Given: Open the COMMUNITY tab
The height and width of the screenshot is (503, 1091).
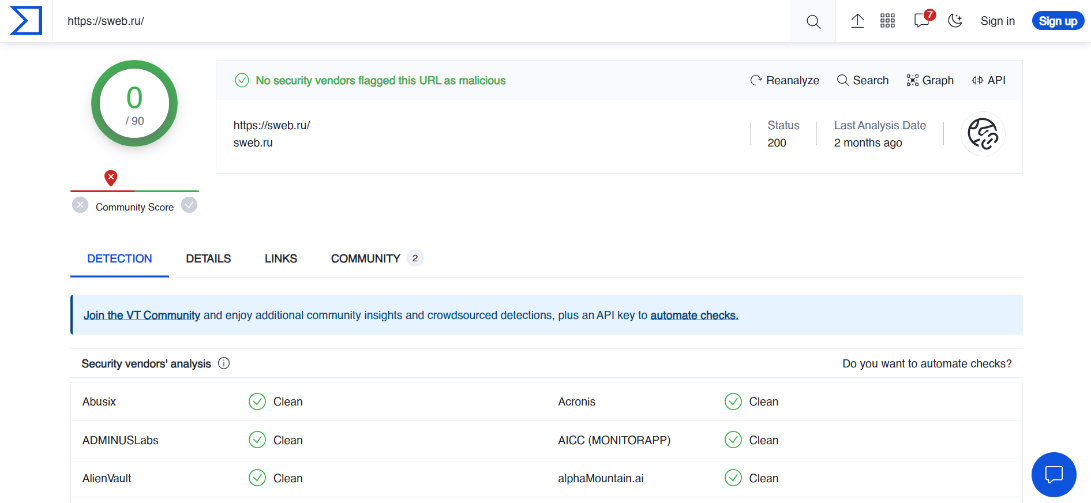Looking at the screenshot, I should click(377, 258).
